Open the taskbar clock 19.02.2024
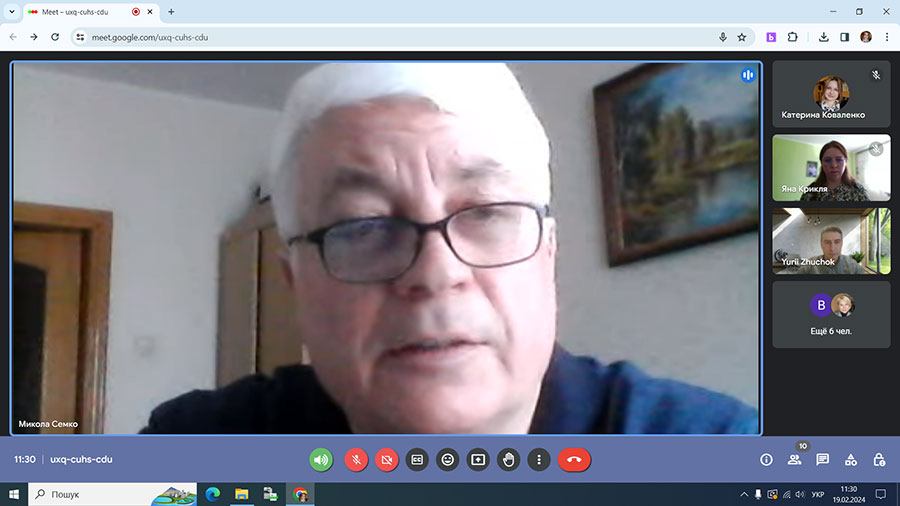900x506 pixels. (x=849, y=494)
